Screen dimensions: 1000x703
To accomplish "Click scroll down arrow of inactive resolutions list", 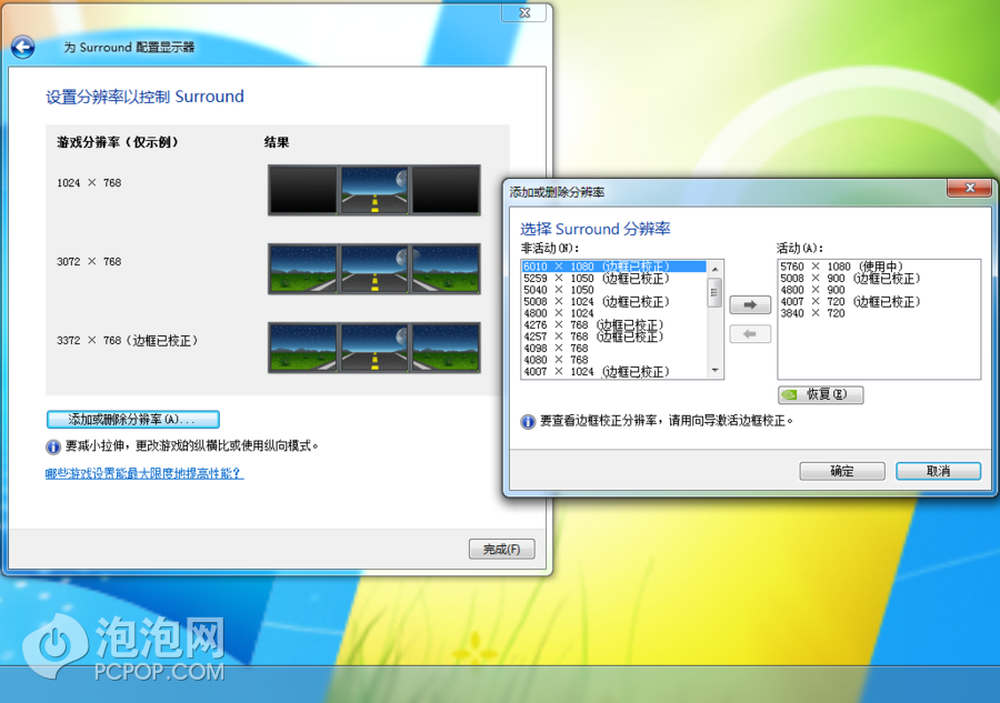I will (715, 371).
